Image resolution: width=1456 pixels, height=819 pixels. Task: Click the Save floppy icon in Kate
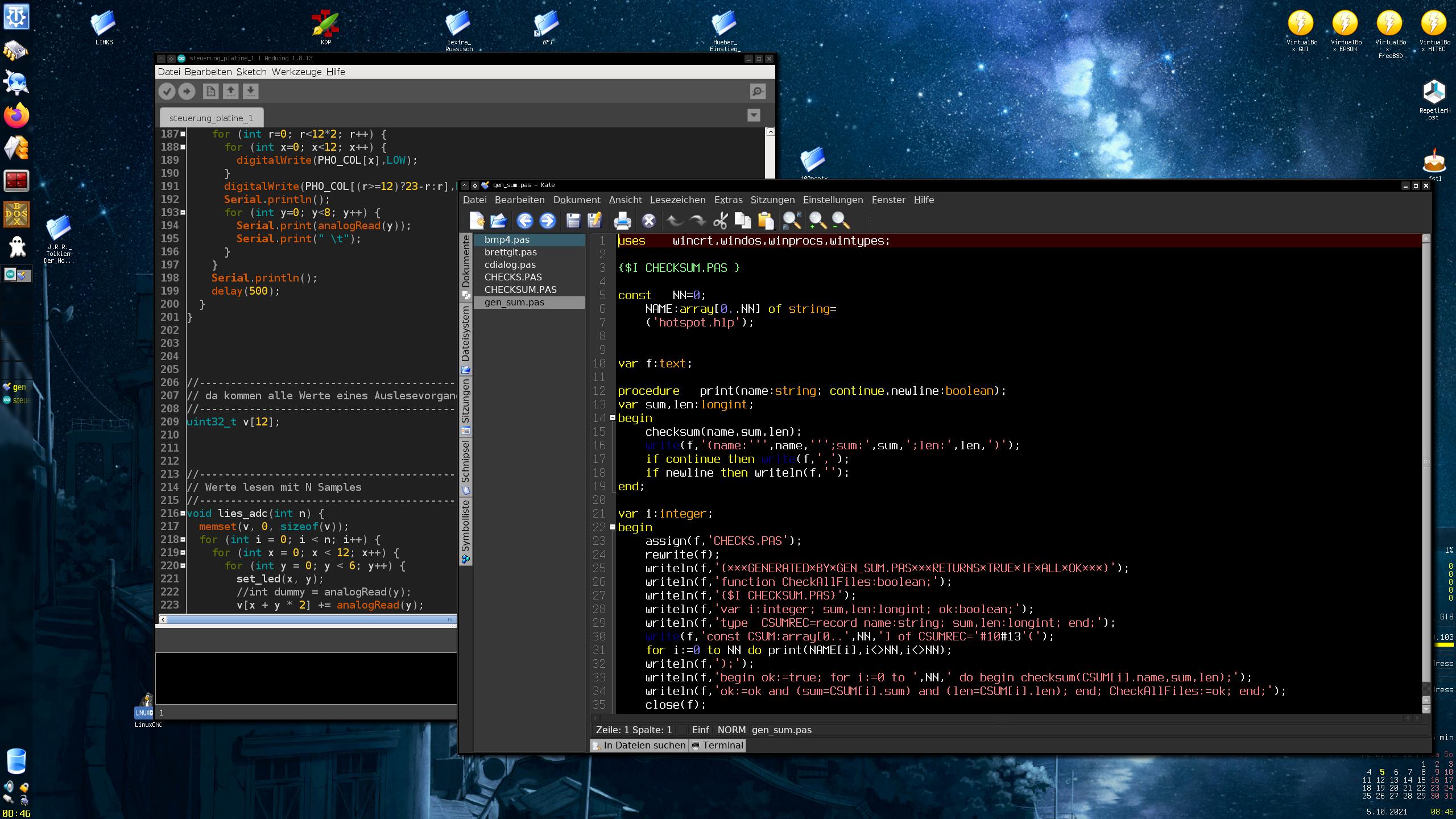tap(573, 221)
